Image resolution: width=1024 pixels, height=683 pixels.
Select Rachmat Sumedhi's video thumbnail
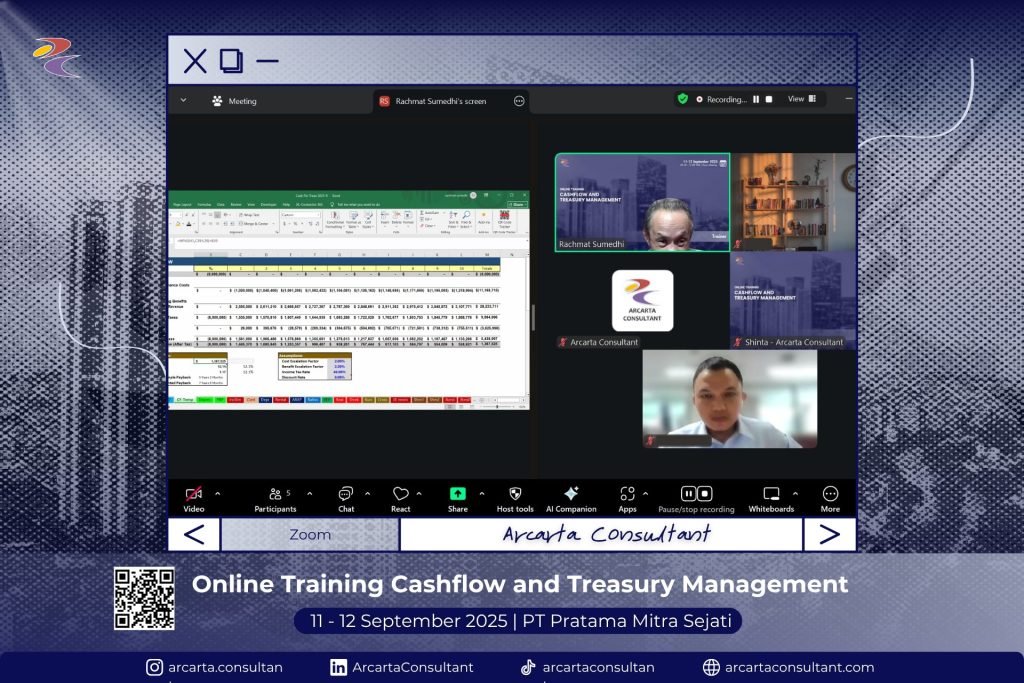pyautogui.click(x=642, y=202)
